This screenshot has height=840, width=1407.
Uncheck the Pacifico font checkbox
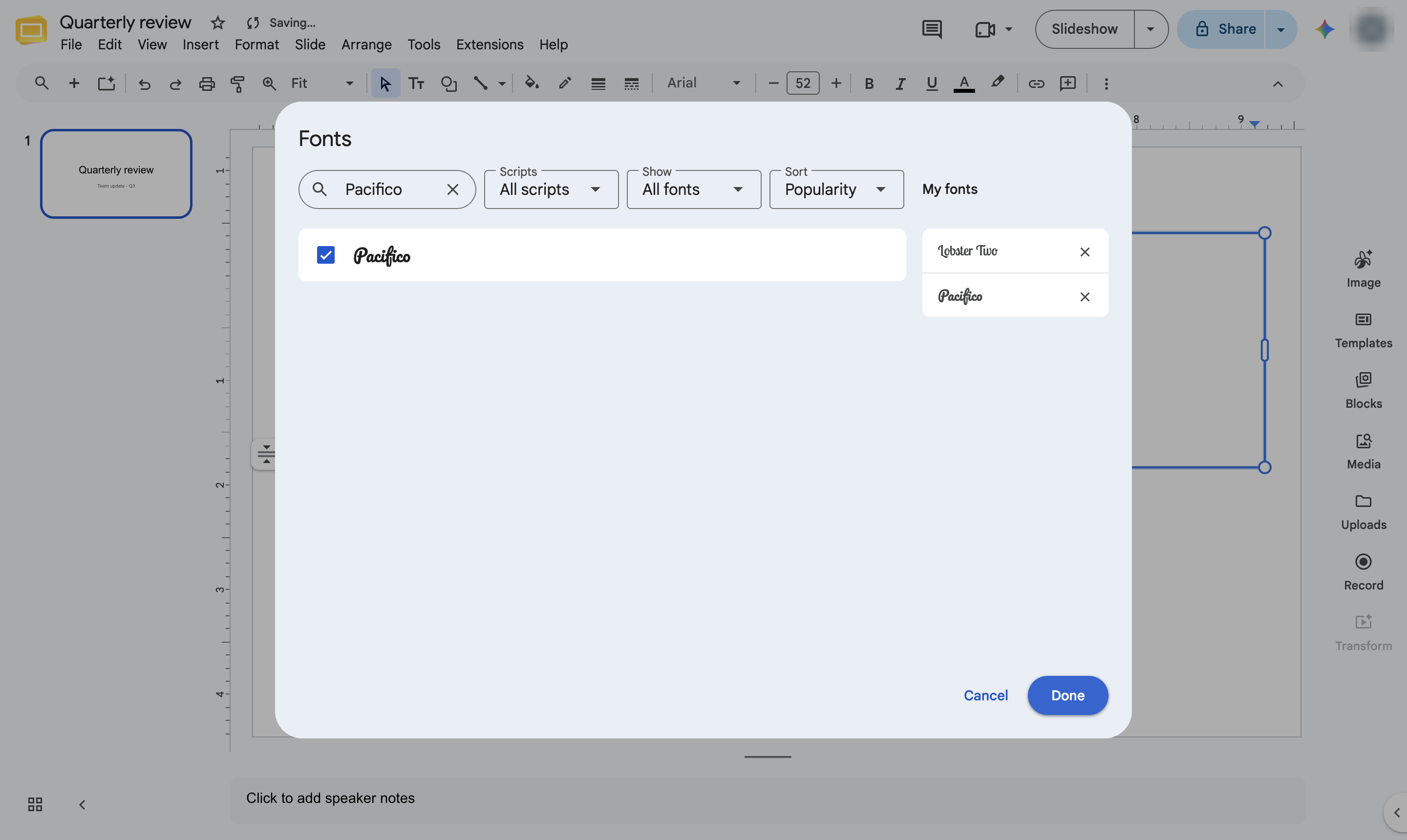[x=325, y=255]
